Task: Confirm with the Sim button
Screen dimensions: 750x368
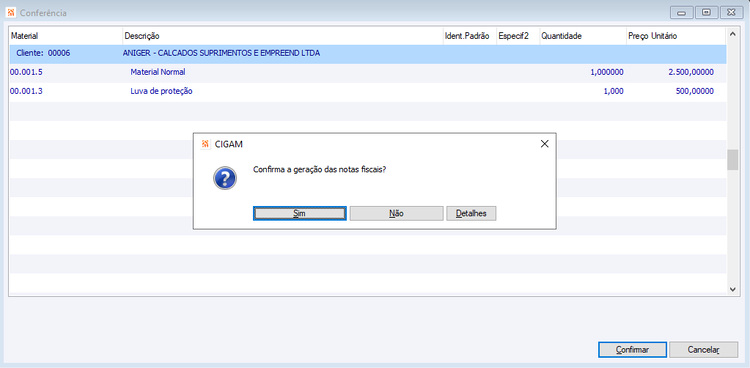Action: point(299,213)
